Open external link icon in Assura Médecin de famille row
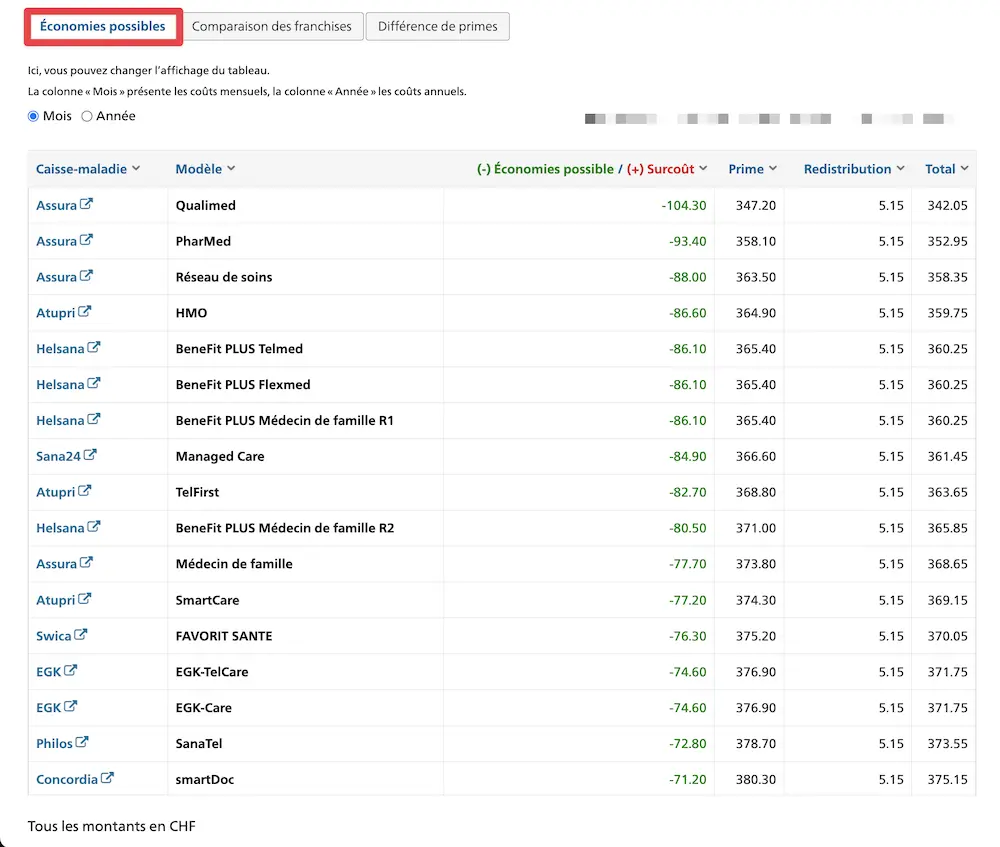Screen dimensions: 1000x847 [x=86, y=563]
